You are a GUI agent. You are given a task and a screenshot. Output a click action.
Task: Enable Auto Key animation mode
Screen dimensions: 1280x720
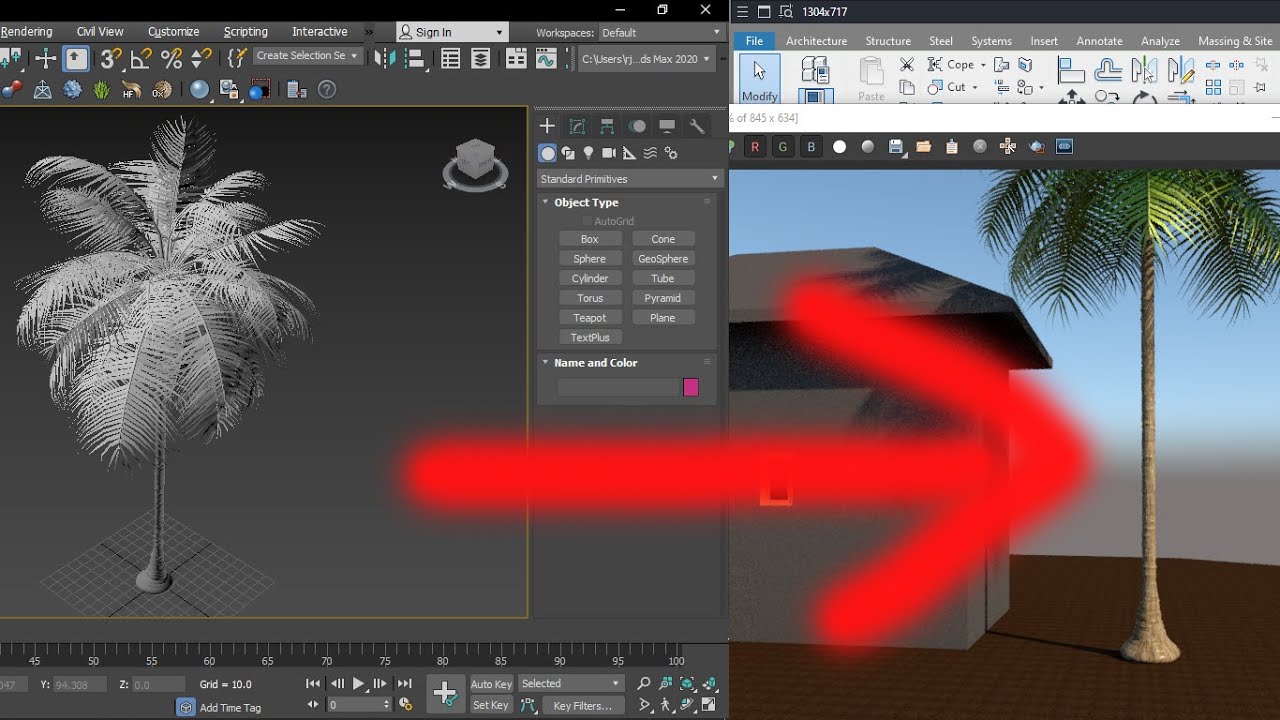[491, 684]
